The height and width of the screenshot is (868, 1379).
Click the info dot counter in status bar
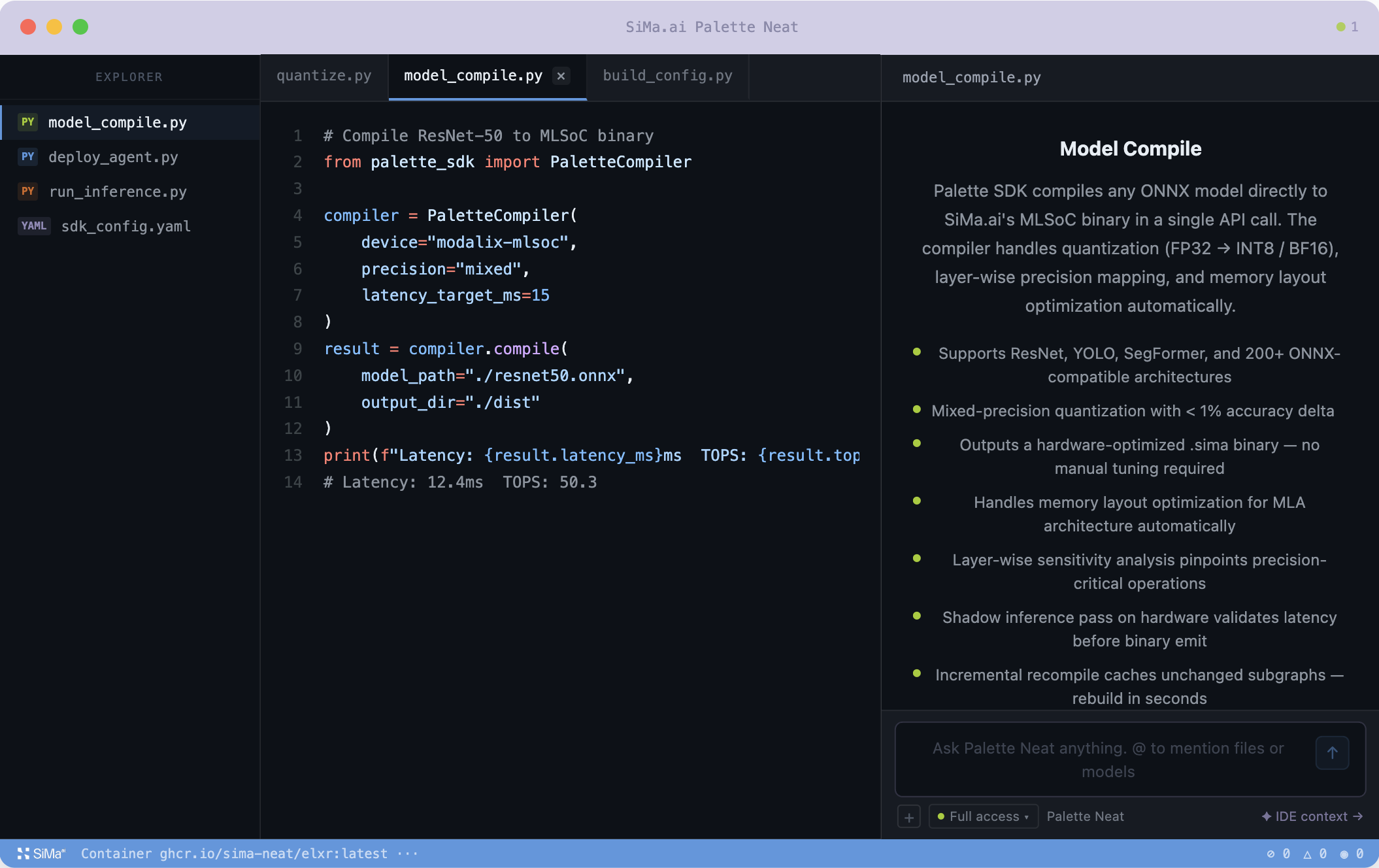[x=1352, y=854]
